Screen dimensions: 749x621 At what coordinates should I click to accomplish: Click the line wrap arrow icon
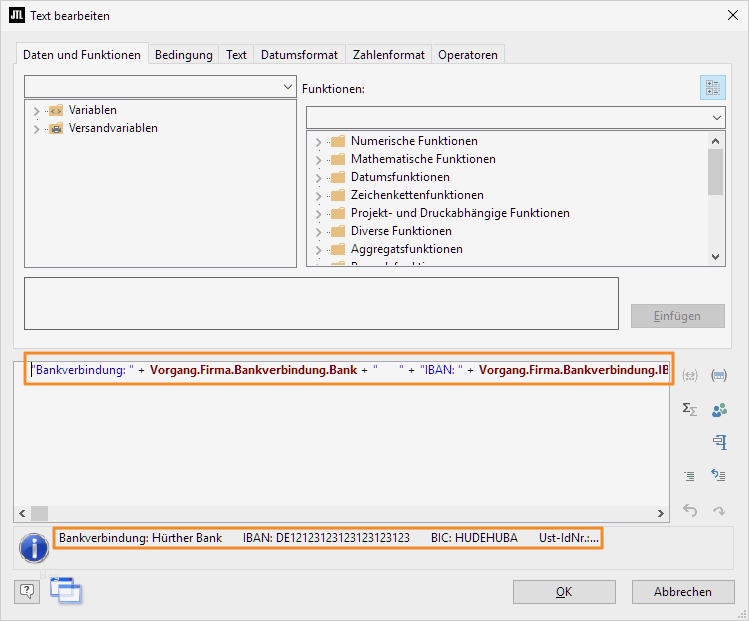[718, 475]
